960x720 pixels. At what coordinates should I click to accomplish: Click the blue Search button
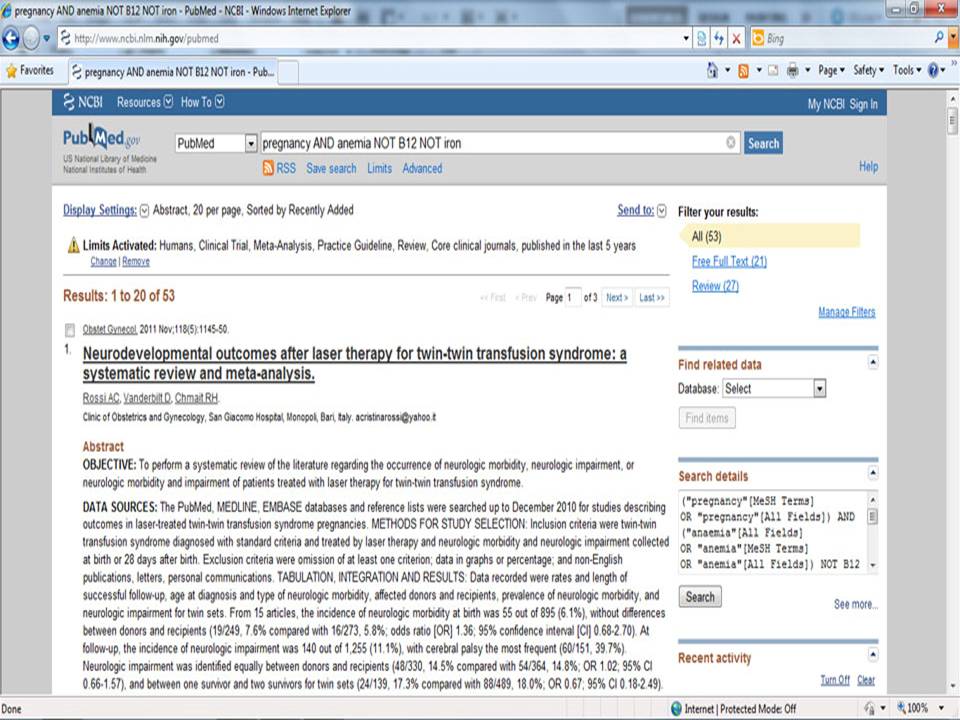pos(763,143)
